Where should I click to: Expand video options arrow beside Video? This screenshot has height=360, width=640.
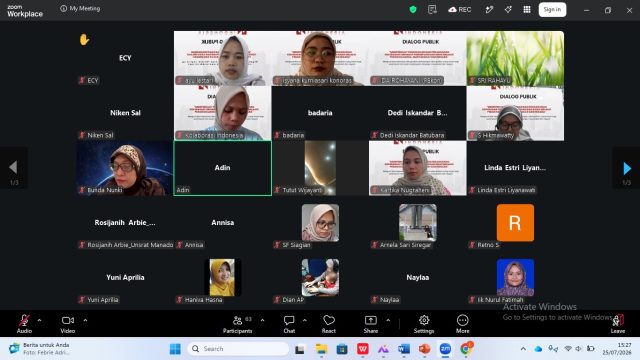[85, 320]
